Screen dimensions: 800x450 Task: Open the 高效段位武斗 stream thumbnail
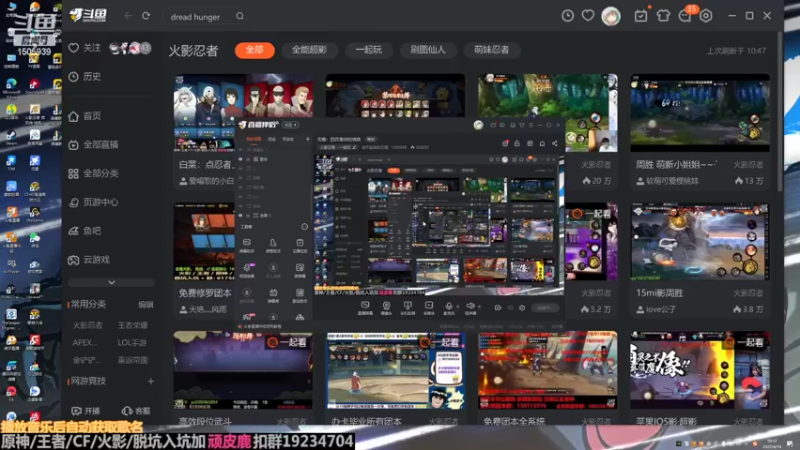tap(243, 370)
